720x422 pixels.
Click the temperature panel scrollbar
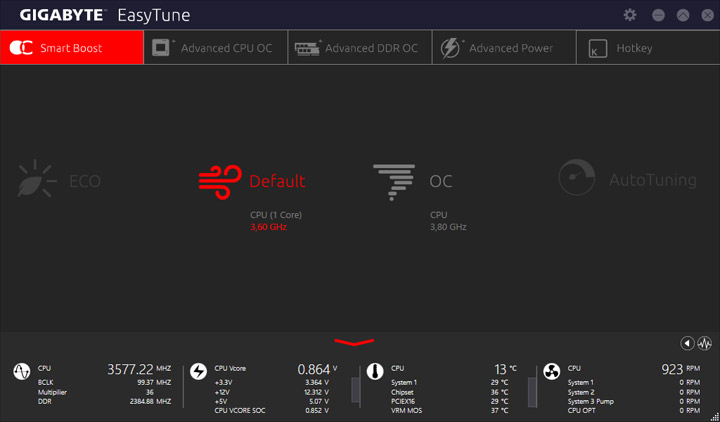pos(532,392)
